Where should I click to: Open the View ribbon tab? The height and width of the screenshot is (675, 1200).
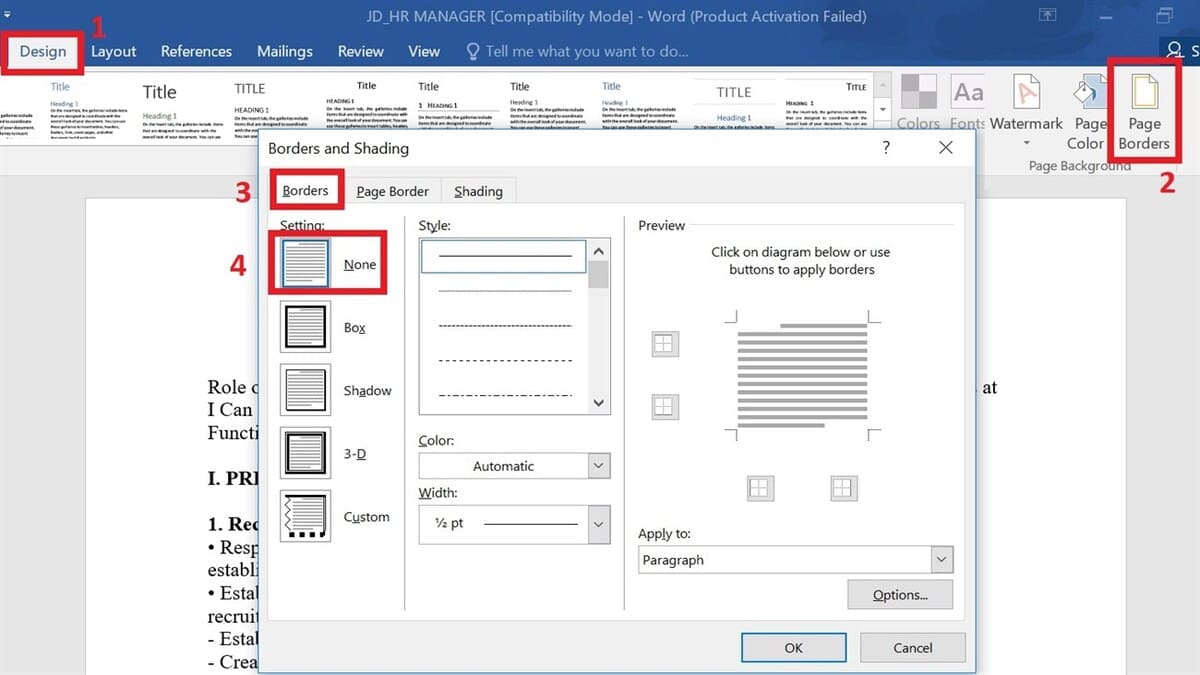point(424,51)
